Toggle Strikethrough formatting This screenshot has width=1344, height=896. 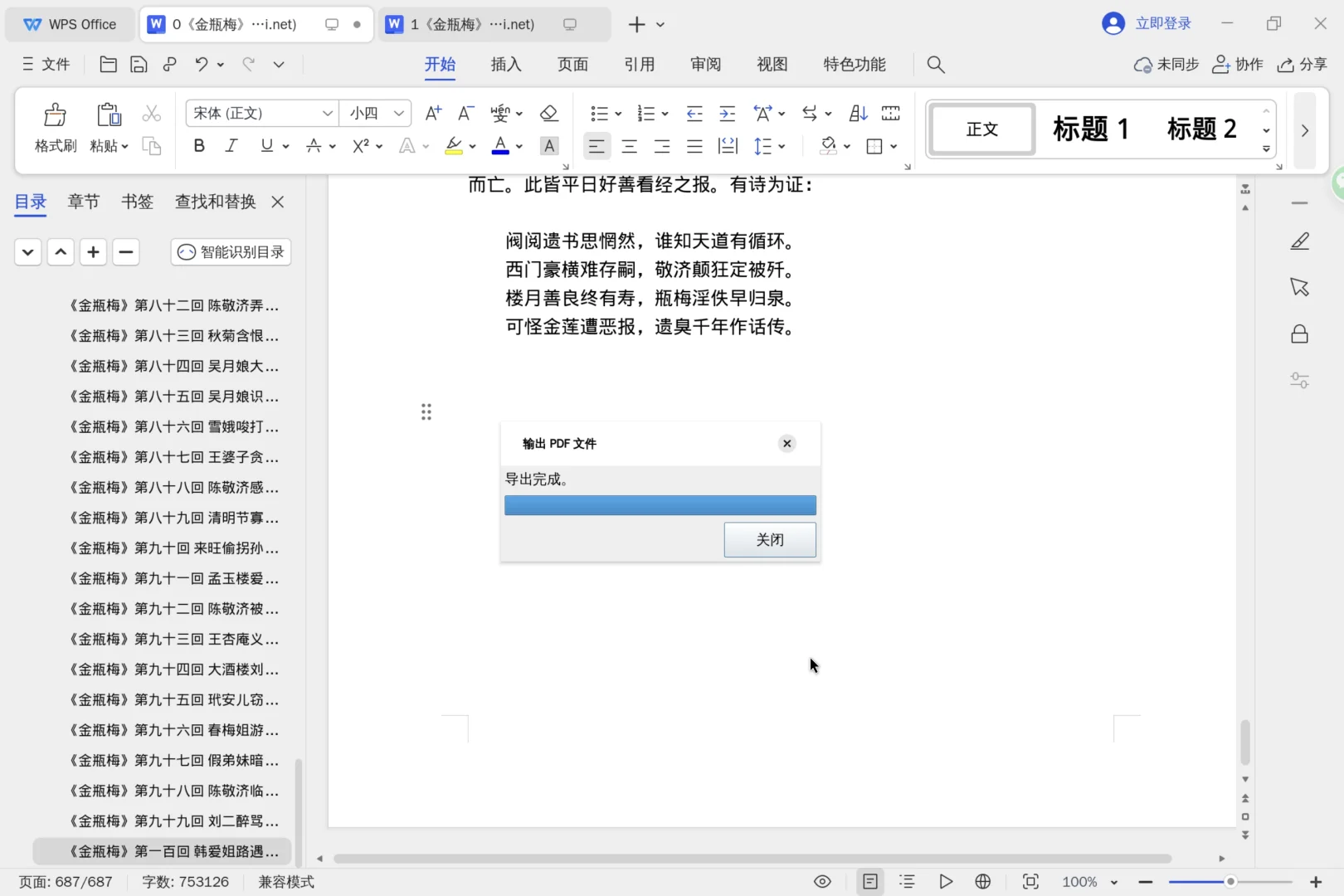[x=314, y=146]
